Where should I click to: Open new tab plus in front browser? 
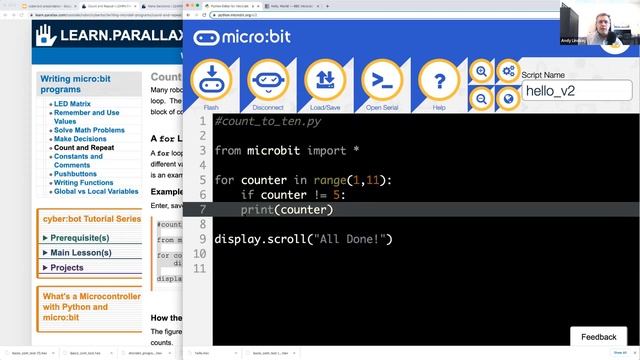point(327,6)
